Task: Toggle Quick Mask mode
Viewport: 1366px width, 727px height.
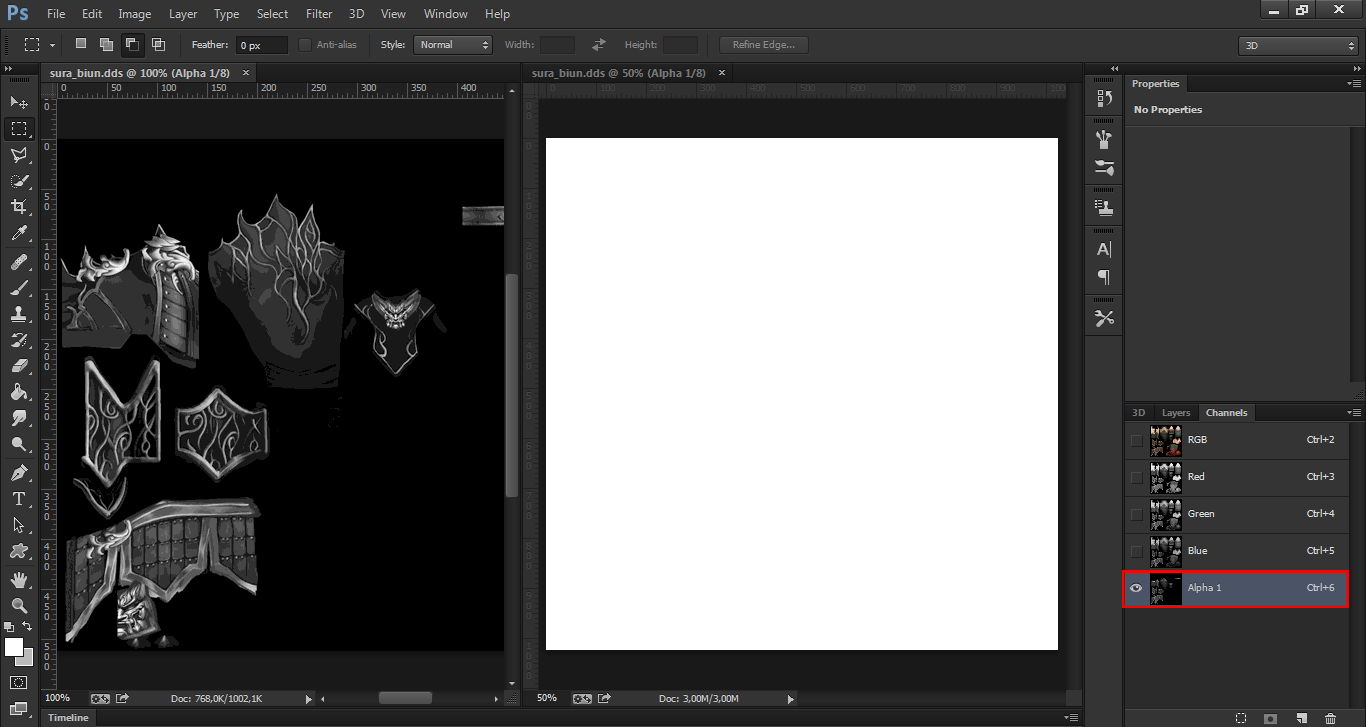Action: point(19,683)
